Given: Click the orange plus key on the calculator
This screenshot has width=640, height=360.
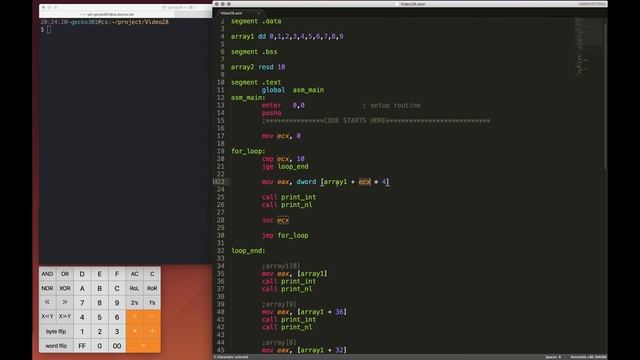Looking at the screenshot, I should pos(152,331).
